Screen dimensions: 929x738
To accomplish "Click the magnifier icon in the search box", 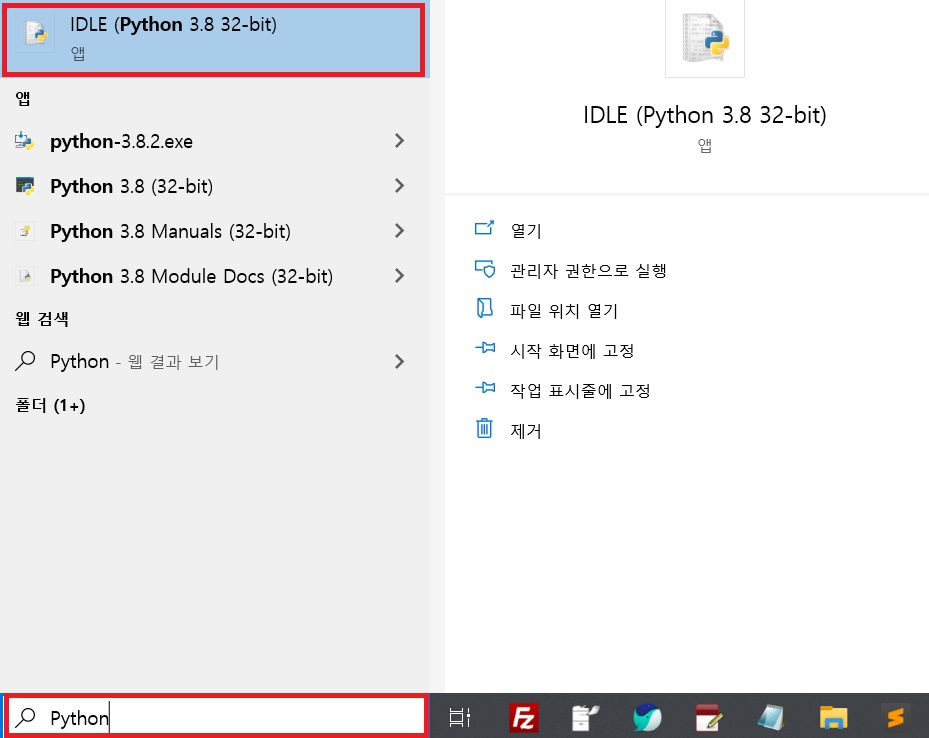I will coord(25,717).
